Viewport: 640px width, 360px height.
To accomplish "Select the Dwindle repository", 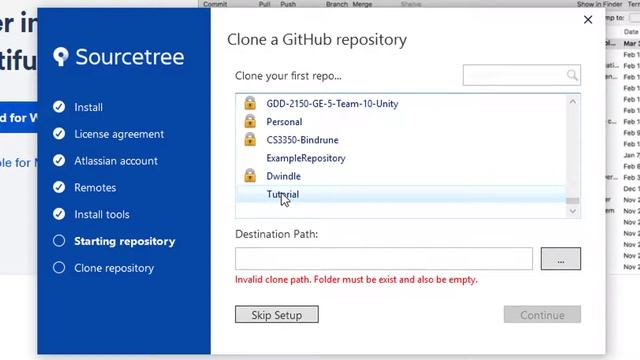I will click(x=401, y=176).
